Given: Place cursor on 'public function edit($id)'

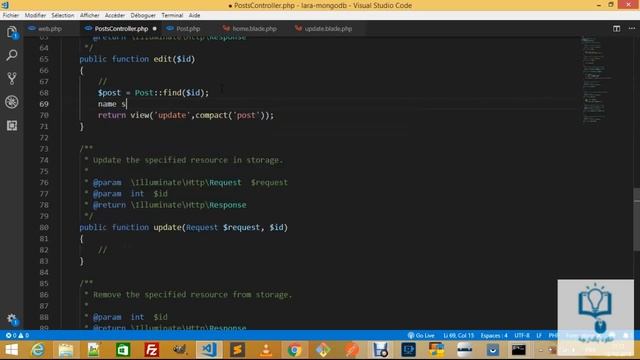Looking at the screenshot, I should 137,59.
